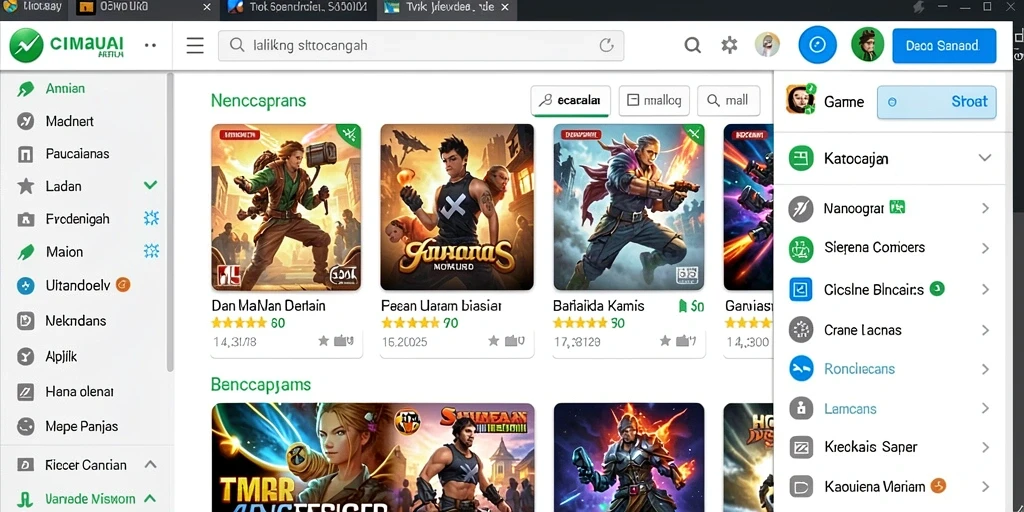The height and width of the screenshot is (512, 1024).
Task: Click the Paucaianas sidebar icon
Action: pyautogui.click(x=25, y=154)
